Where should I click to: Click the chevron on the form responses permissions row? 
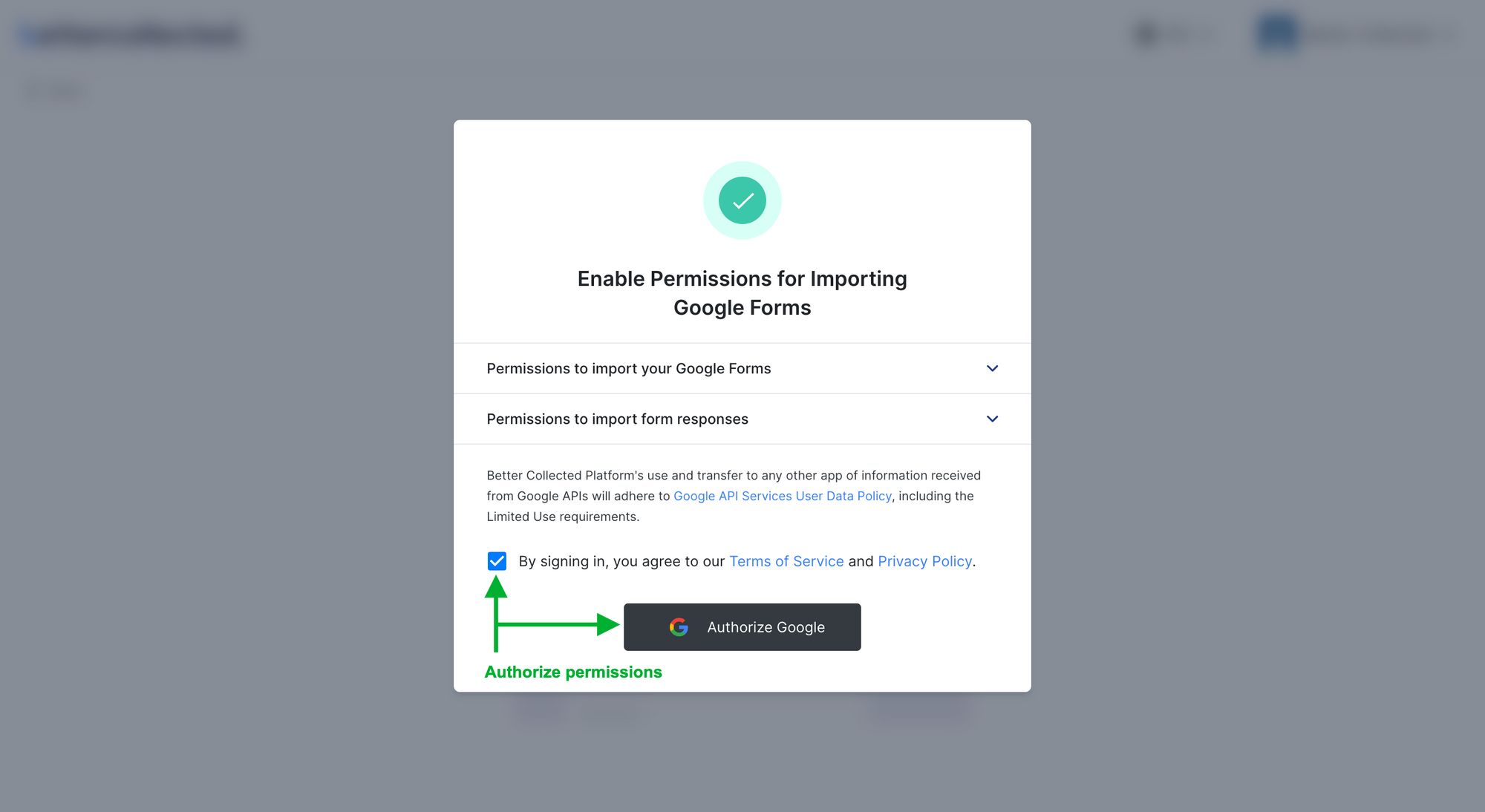point(992,419)
